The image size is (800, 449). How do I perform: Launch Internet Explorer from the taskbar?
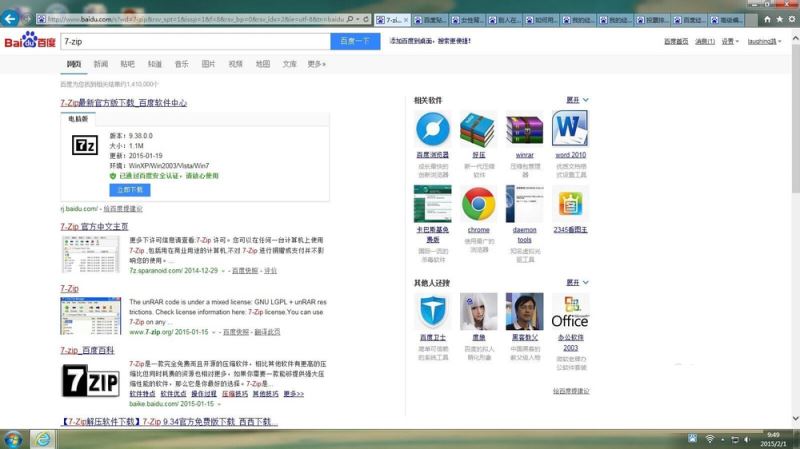[42, 439]
